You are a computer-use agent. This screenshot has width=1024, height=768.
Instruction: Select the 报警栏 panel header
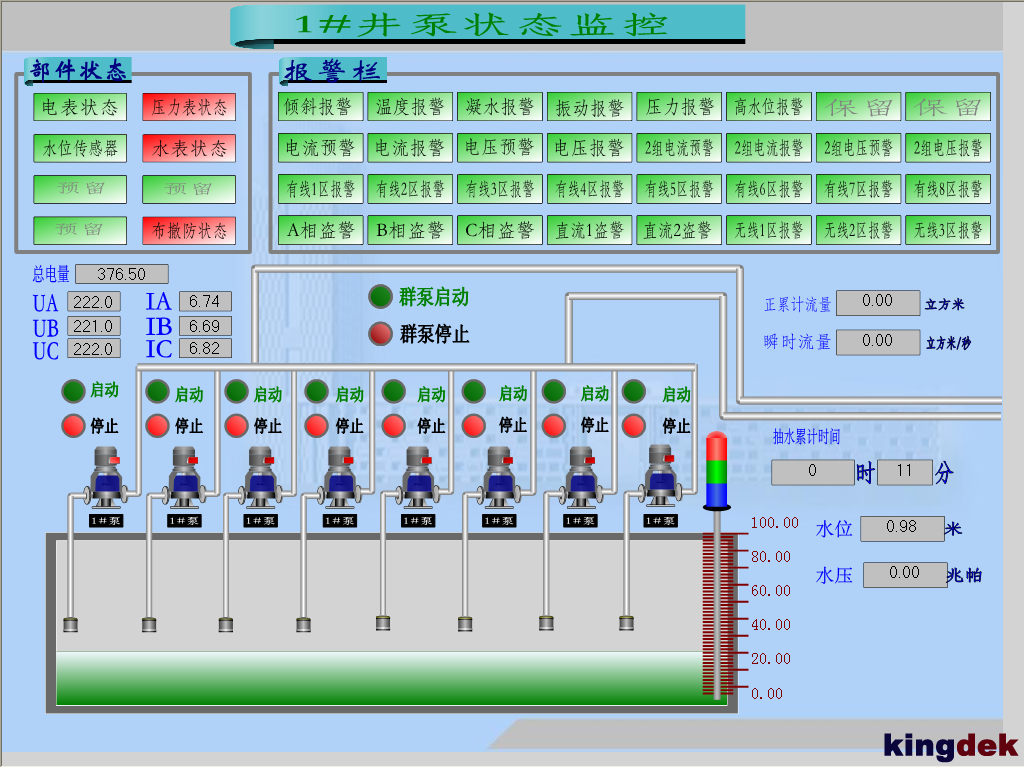pyautogui.click(x=333, y=71)
